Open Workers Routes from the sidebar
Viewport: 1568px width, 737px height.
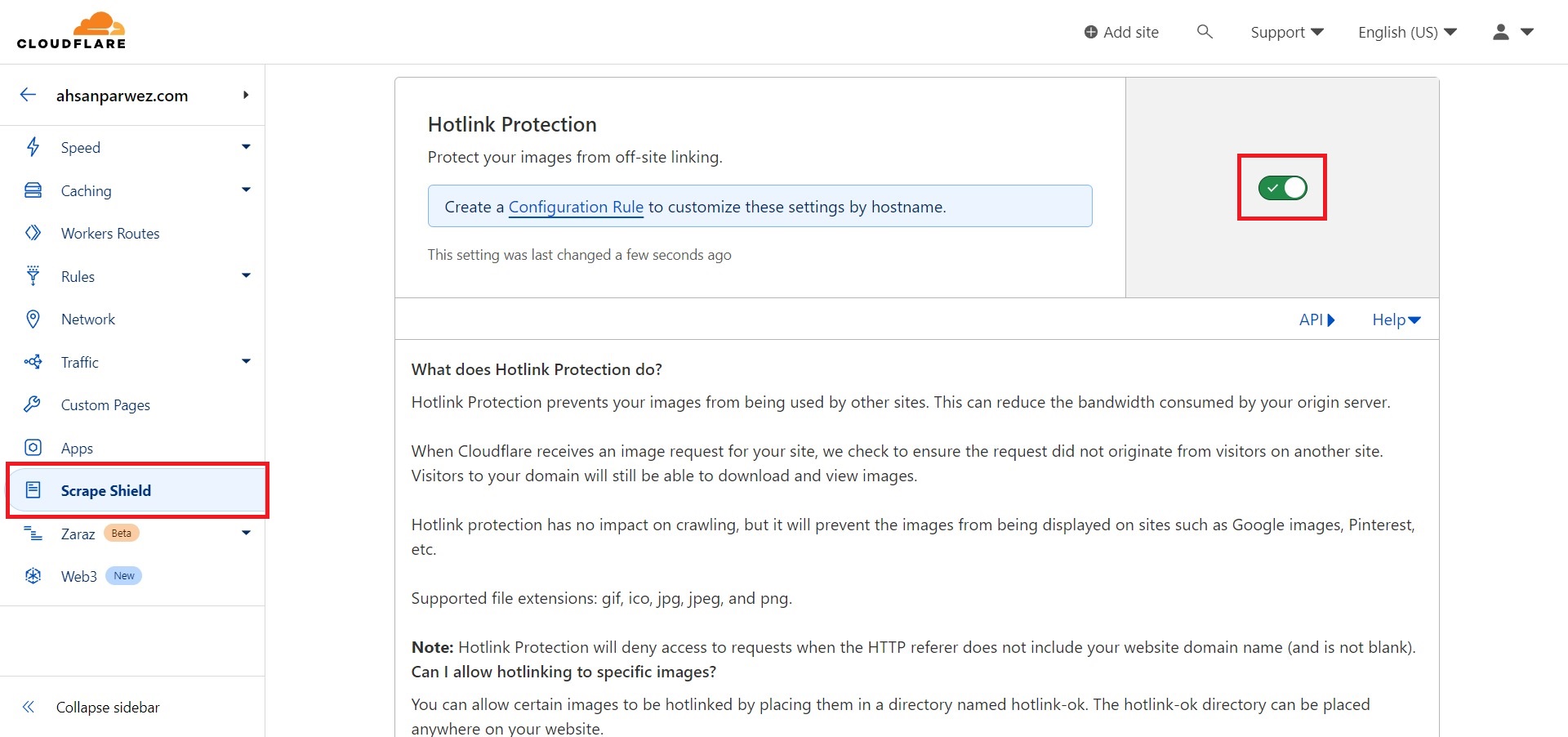coord(110,233)
